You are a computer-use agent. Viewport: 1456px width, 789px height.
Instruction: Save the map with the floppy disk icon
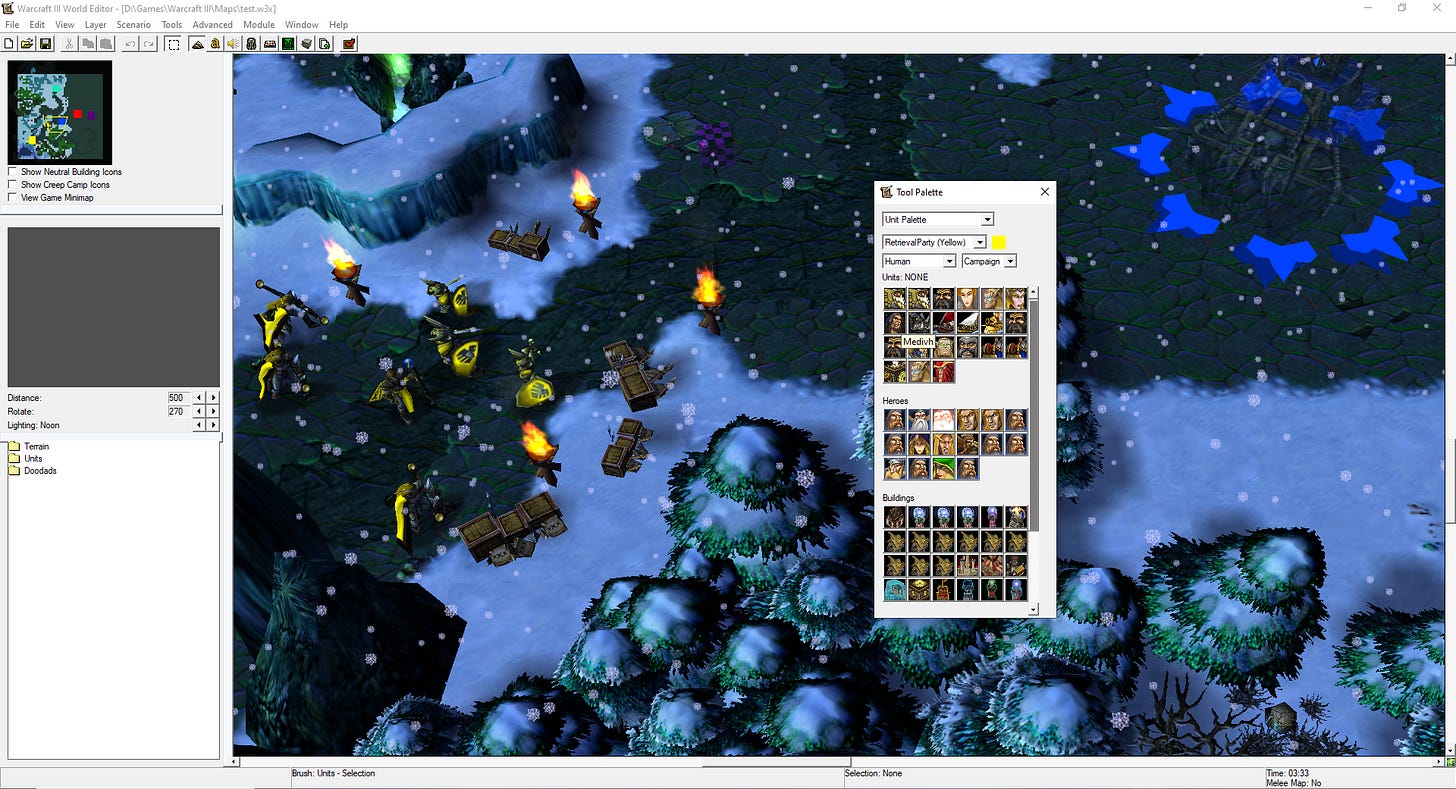point(45,44)
